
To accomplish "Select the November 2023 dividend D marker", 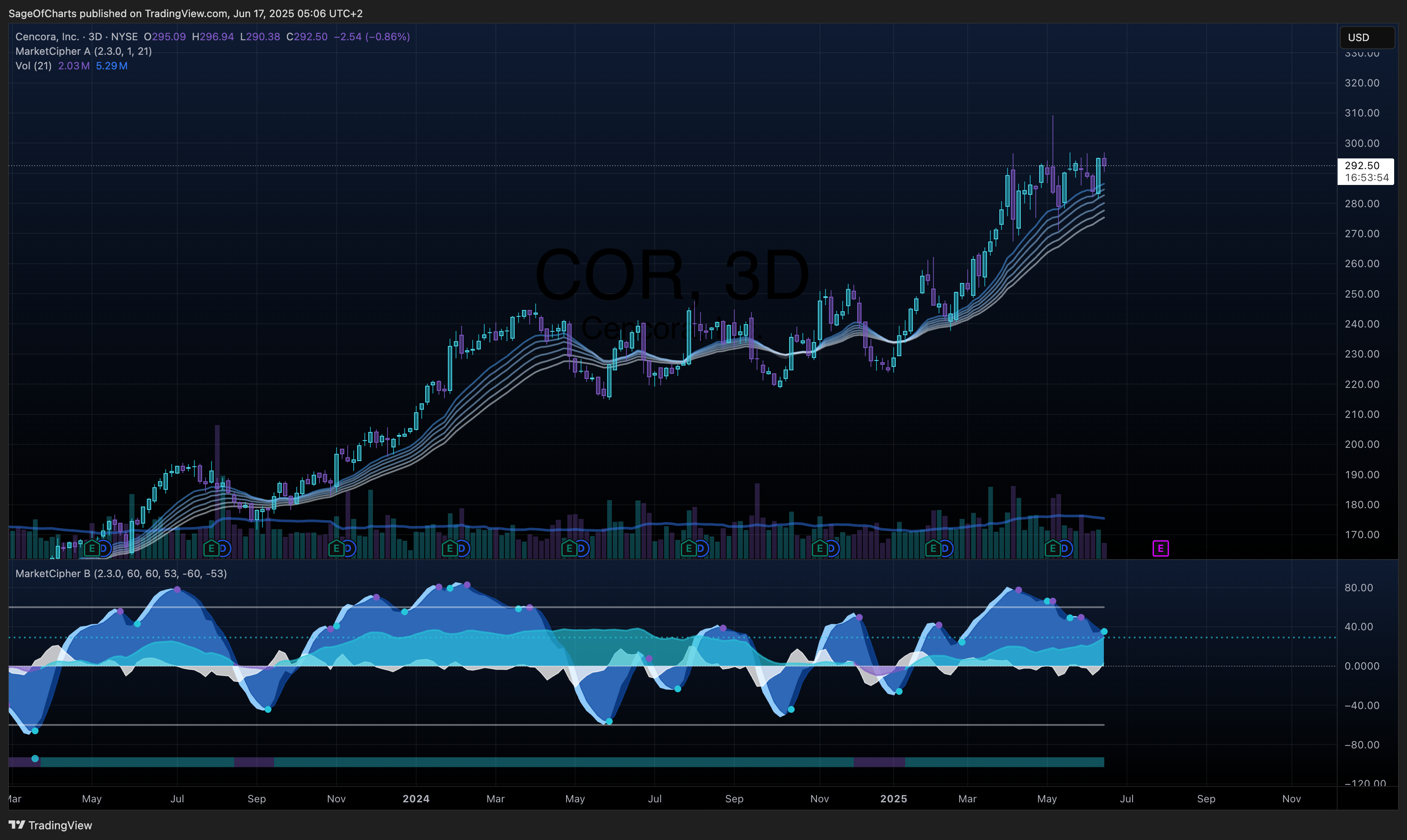I will 348,548.
